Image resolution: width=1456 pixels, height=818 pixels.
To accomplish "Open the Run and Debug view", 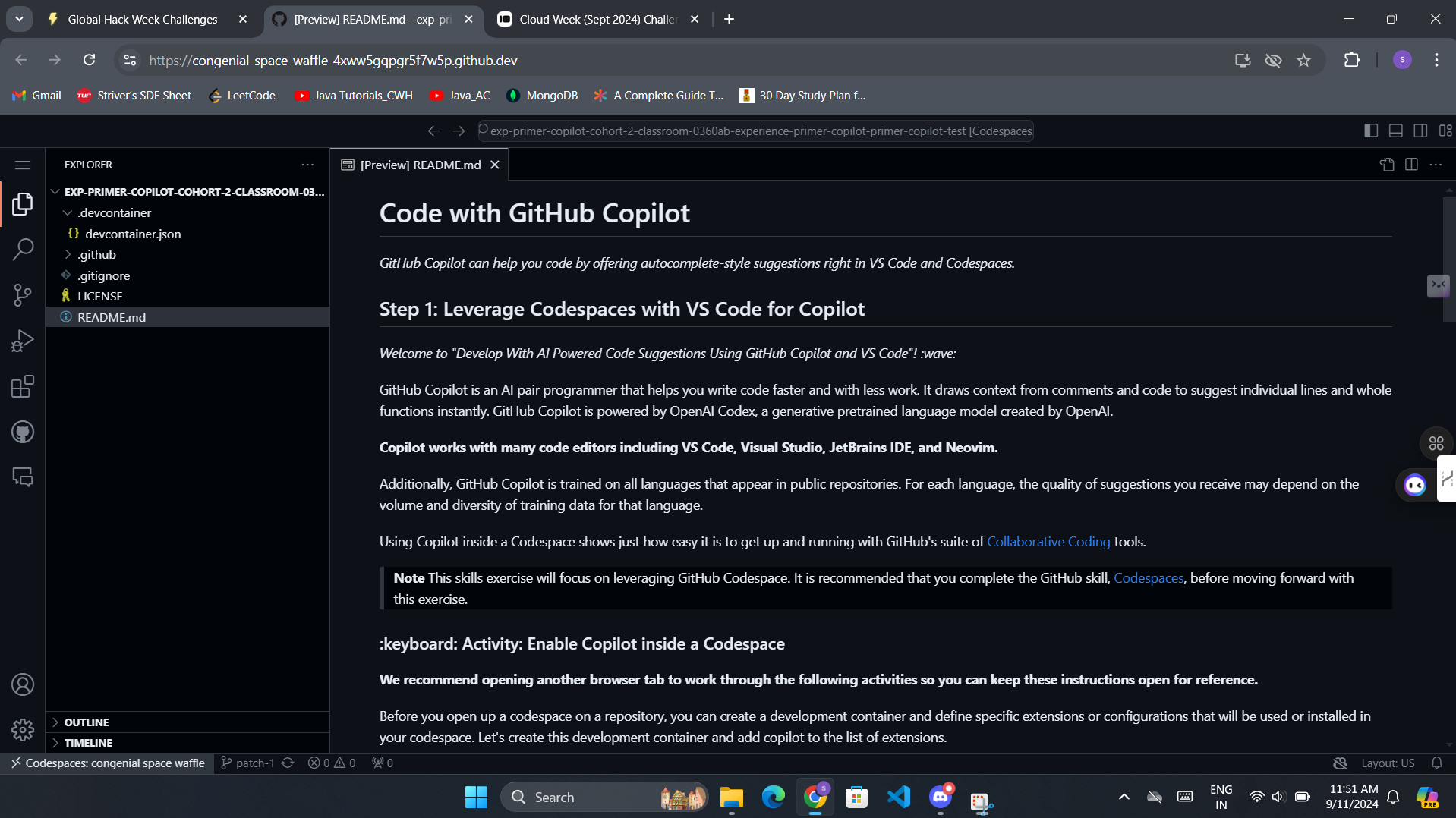I will (x=23, y=341).
